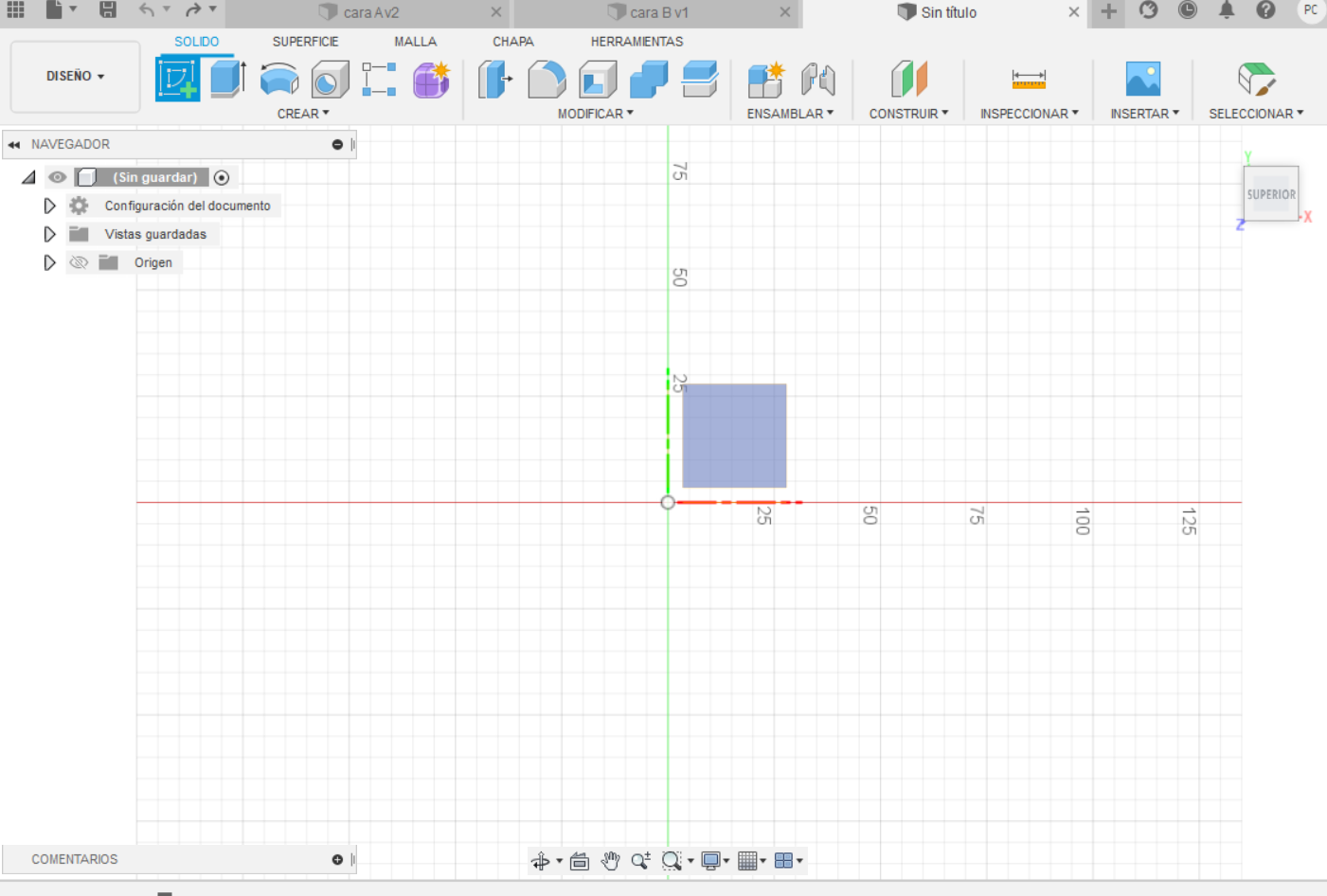Switch to the cara A v2 document tab

click(369, 12)
